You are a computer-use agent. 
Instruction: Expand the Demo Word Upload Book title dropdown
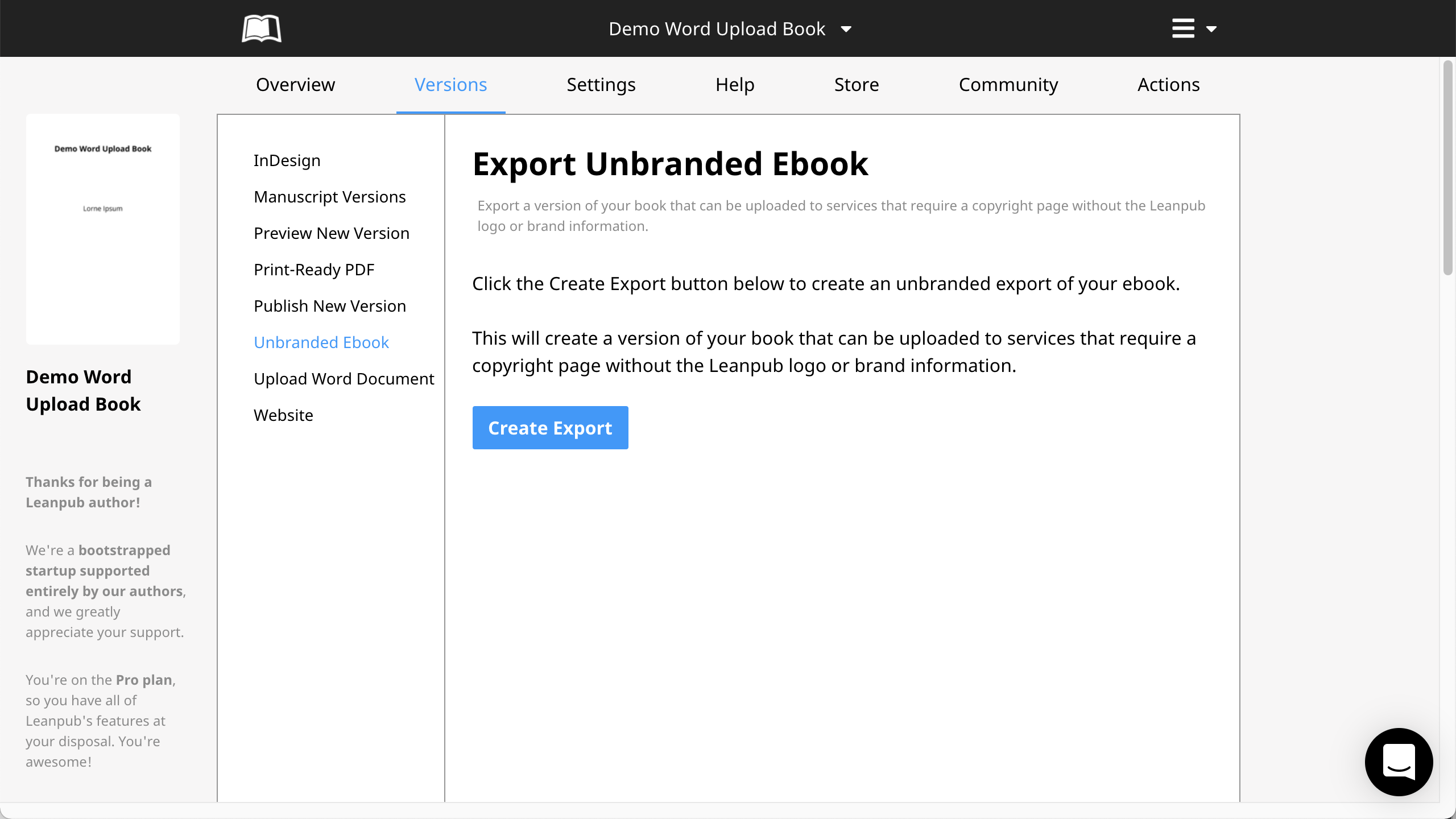pyautogui.click(x=846, y=29)
